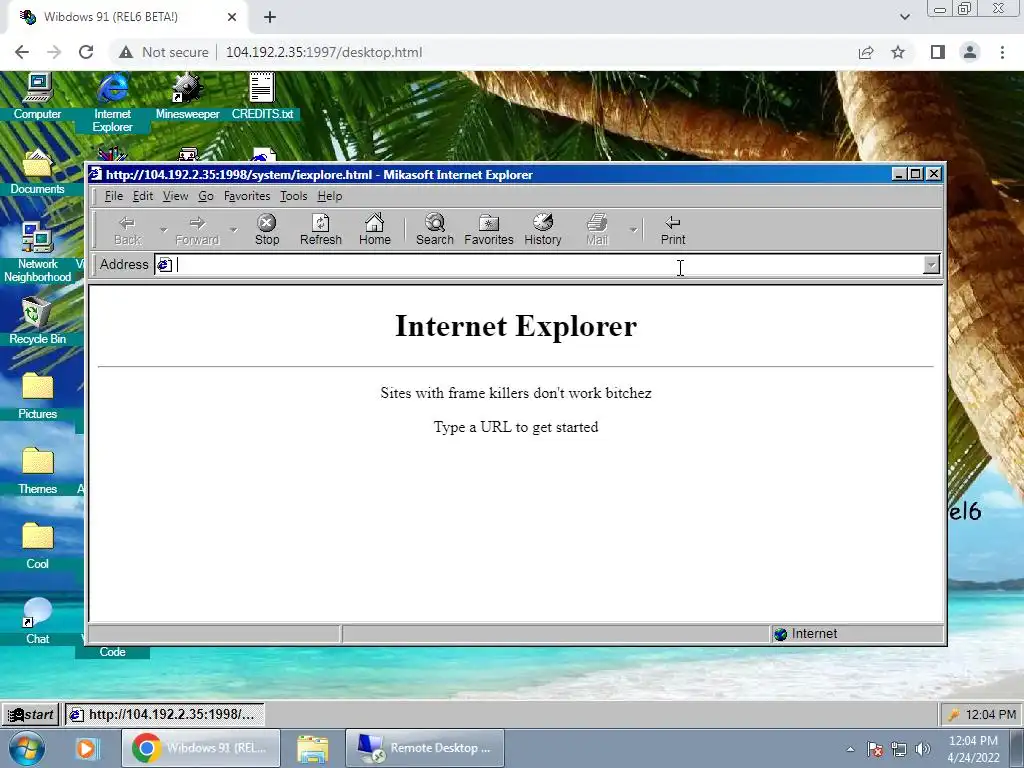Click the volume speaker tray icon
The height and width of the screenshot is (768, 1024).
coord(923,749)
